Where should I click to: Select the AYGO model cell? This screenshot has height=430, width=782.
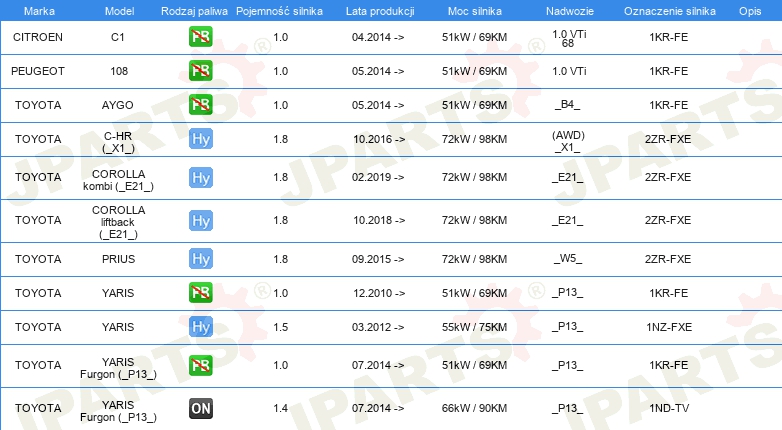pyautogui.click(x=118, y=105)
